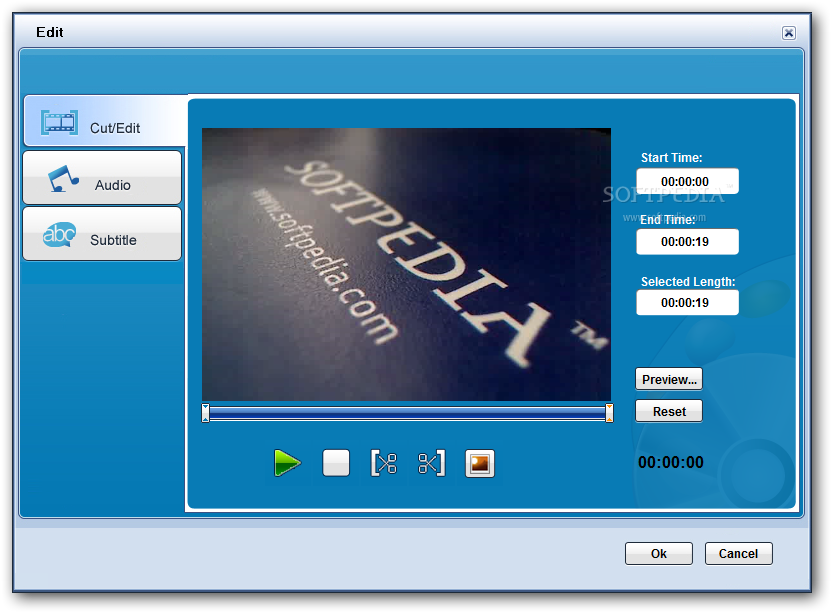The width and height of the screenshot is (832, 613).
Task: Play the video with green play button
Action: tap(287, 463)
